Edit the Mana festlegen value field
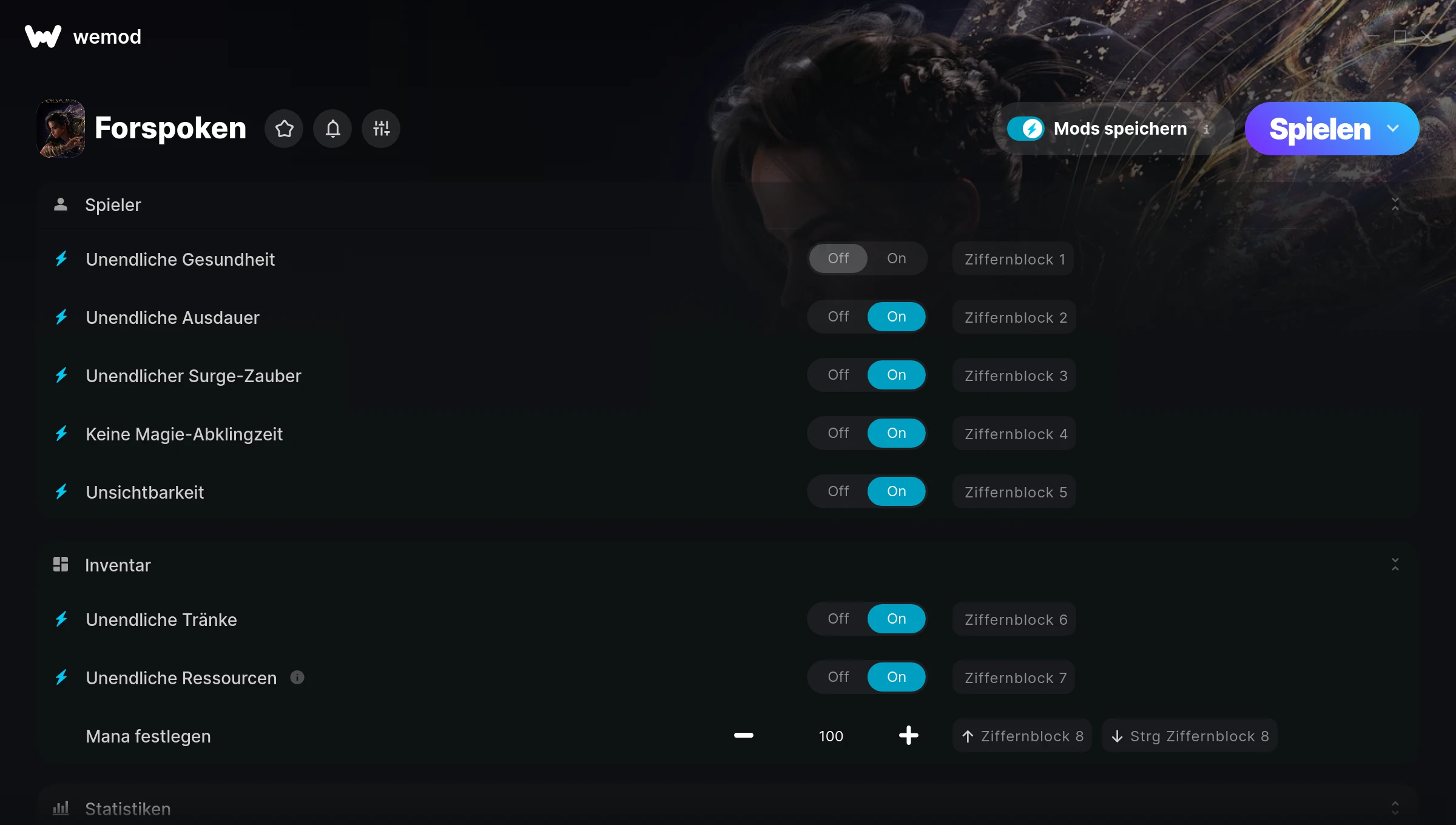This screenshot has height=825, width=1456. point(831,736)
